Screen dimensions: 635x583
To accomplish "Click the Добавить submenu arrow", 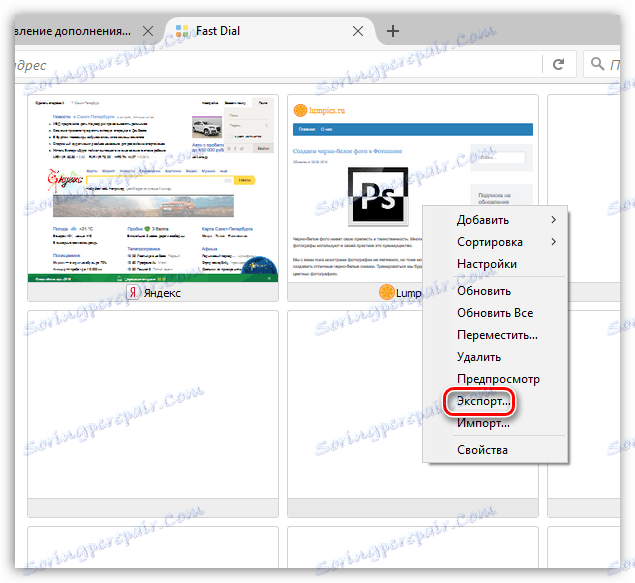I will [554, 219].
